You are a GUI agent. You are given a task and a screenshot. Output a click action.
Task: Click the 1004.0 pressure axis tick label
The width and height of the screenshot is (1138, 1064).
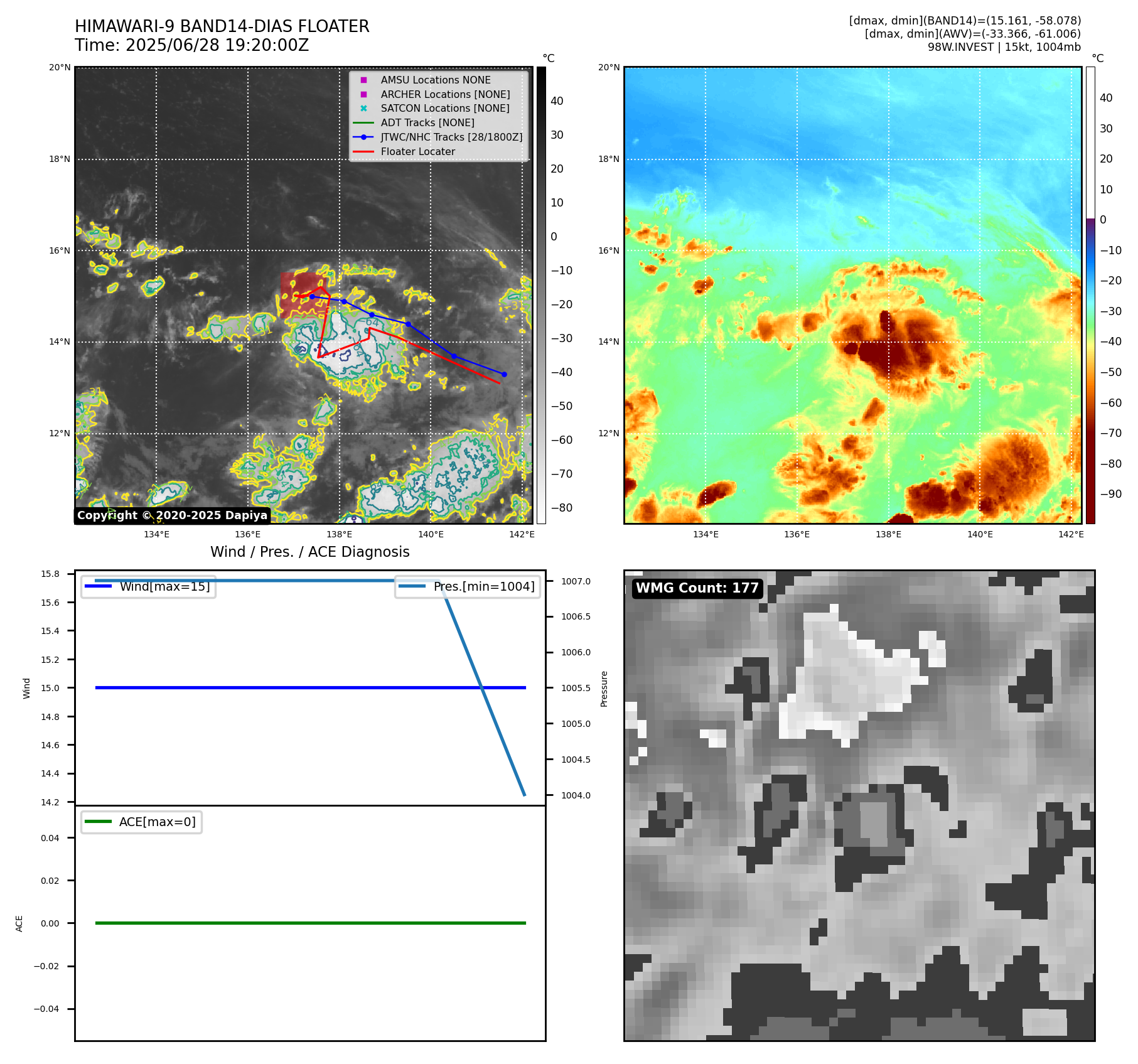click(576, 795)
